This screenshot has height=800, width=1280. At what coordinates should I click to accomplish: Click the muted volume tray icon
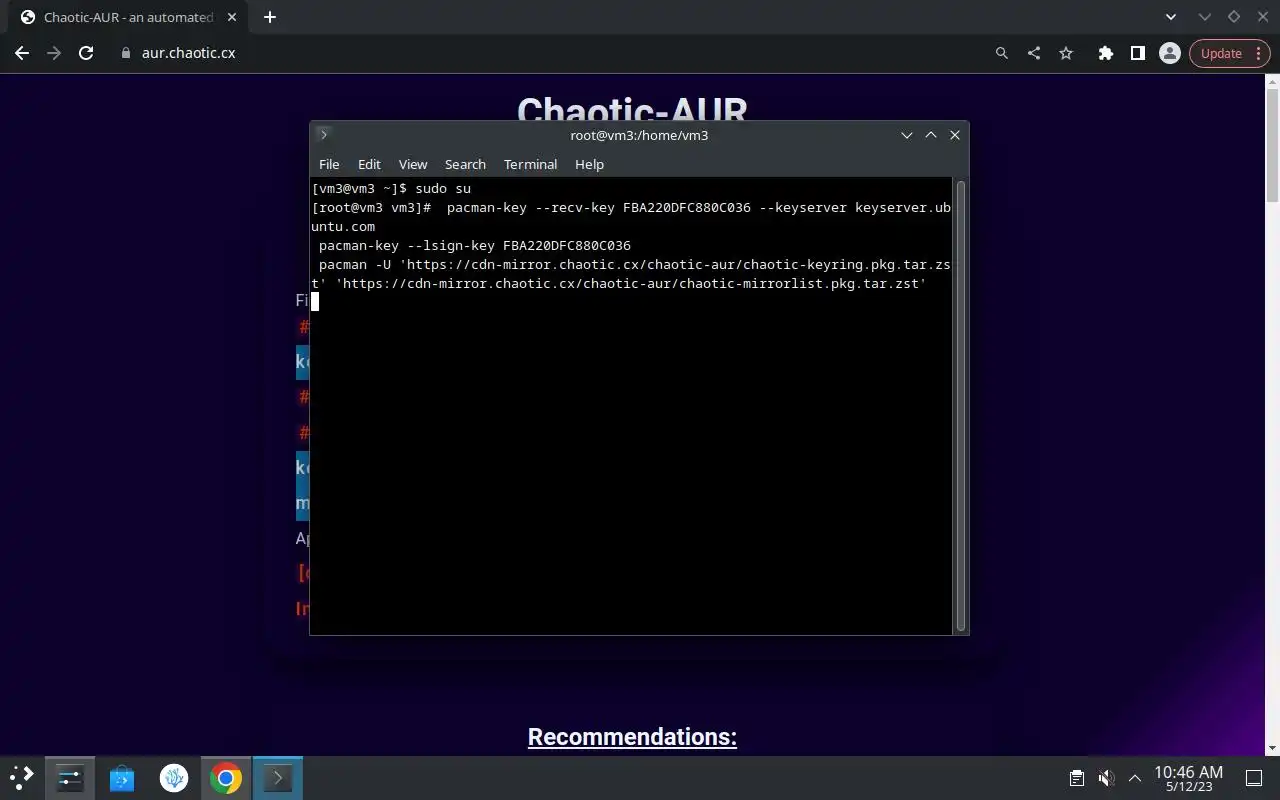[x=1106, y=778]
